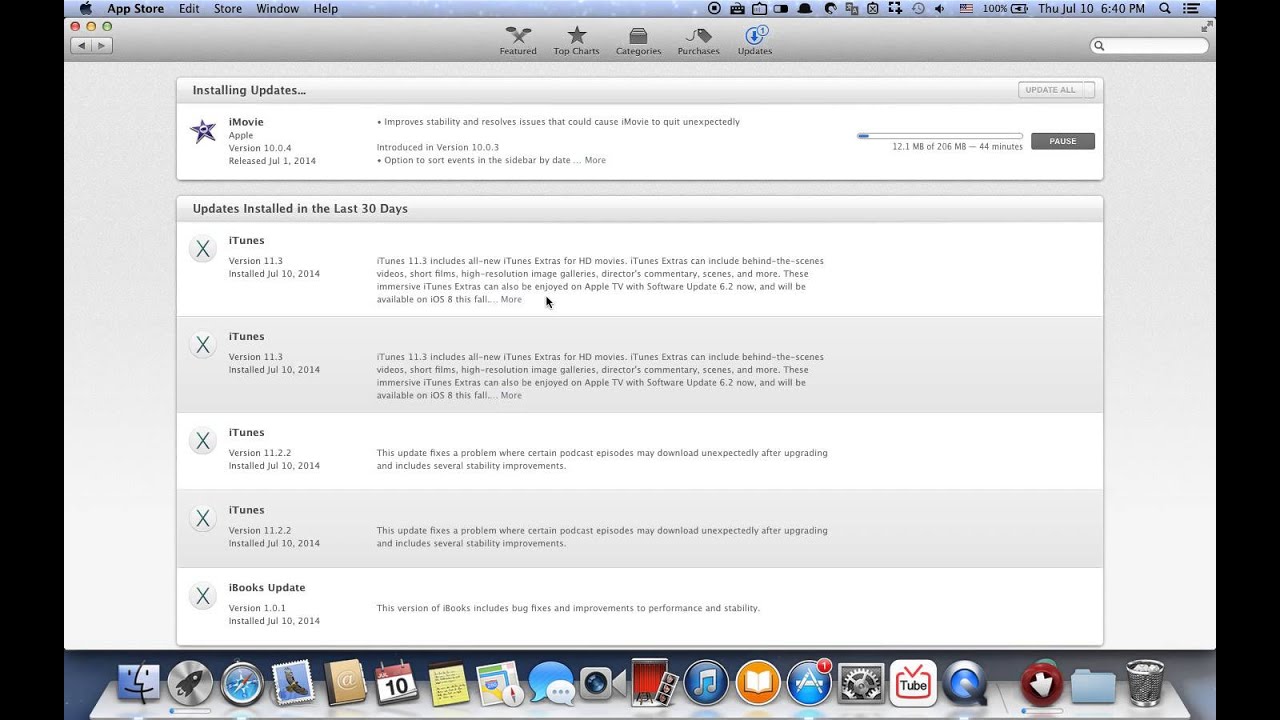Pause the iMovie update download

coord(1062,141)
